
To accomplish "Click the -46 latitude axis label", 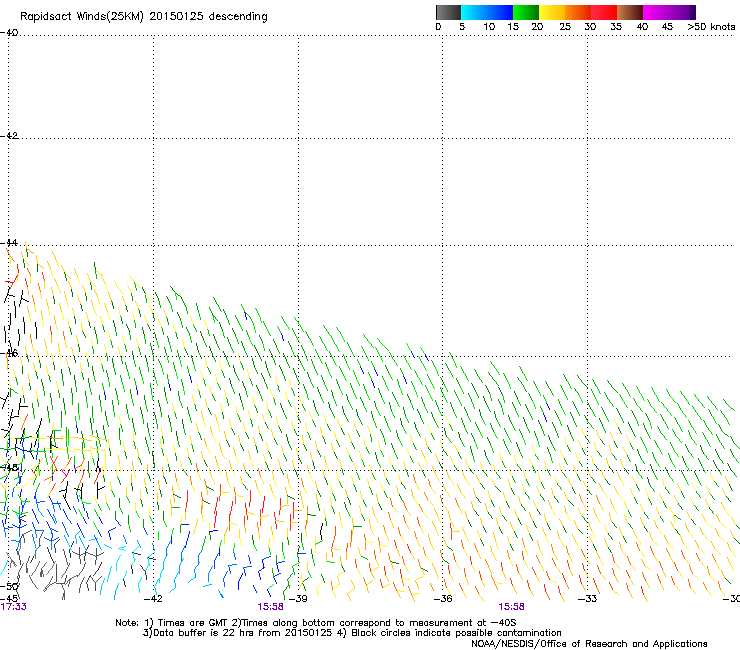I will [x=9, y=353].
